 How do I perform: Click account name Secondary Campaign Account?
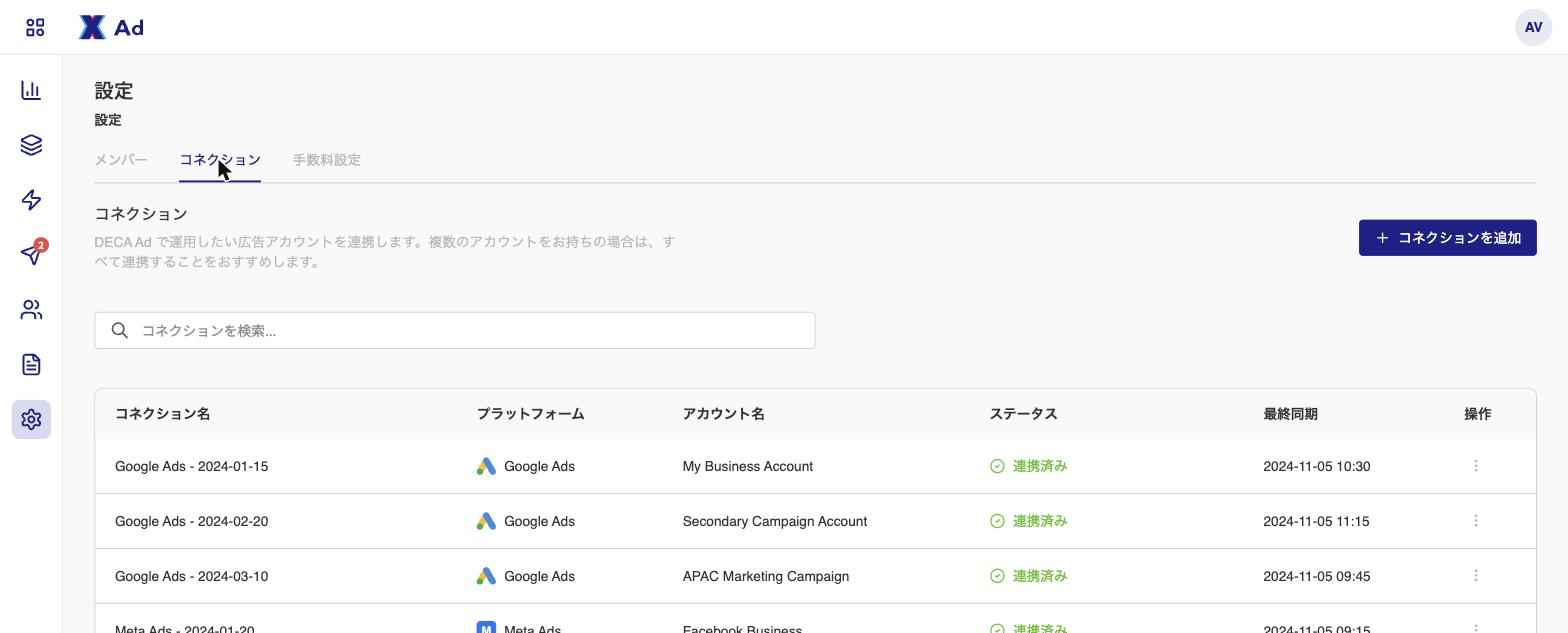pos(774,521)
